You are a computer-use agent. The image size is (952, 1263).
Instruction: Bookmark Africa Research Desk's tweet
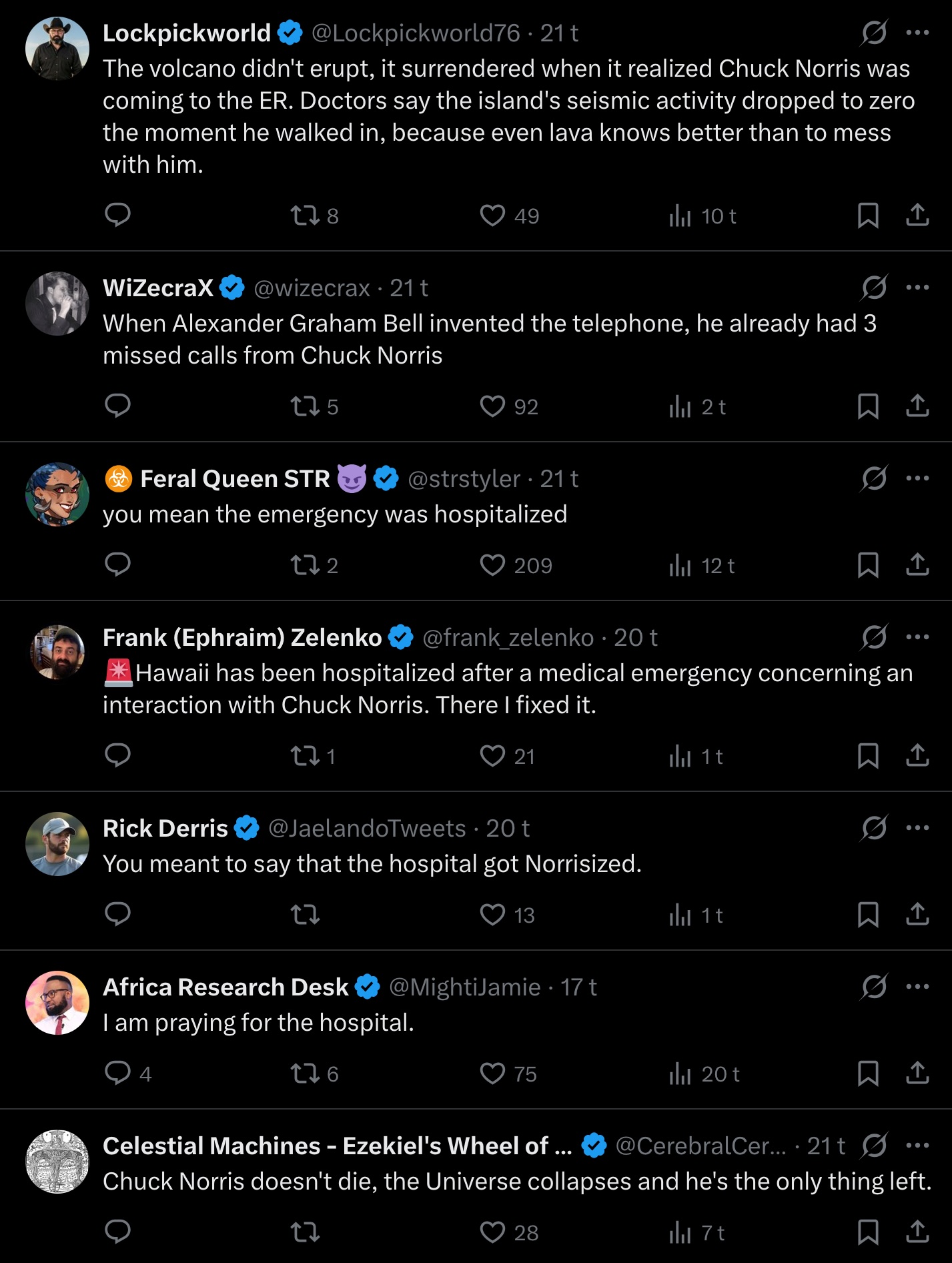click(x=868, y=1074)
